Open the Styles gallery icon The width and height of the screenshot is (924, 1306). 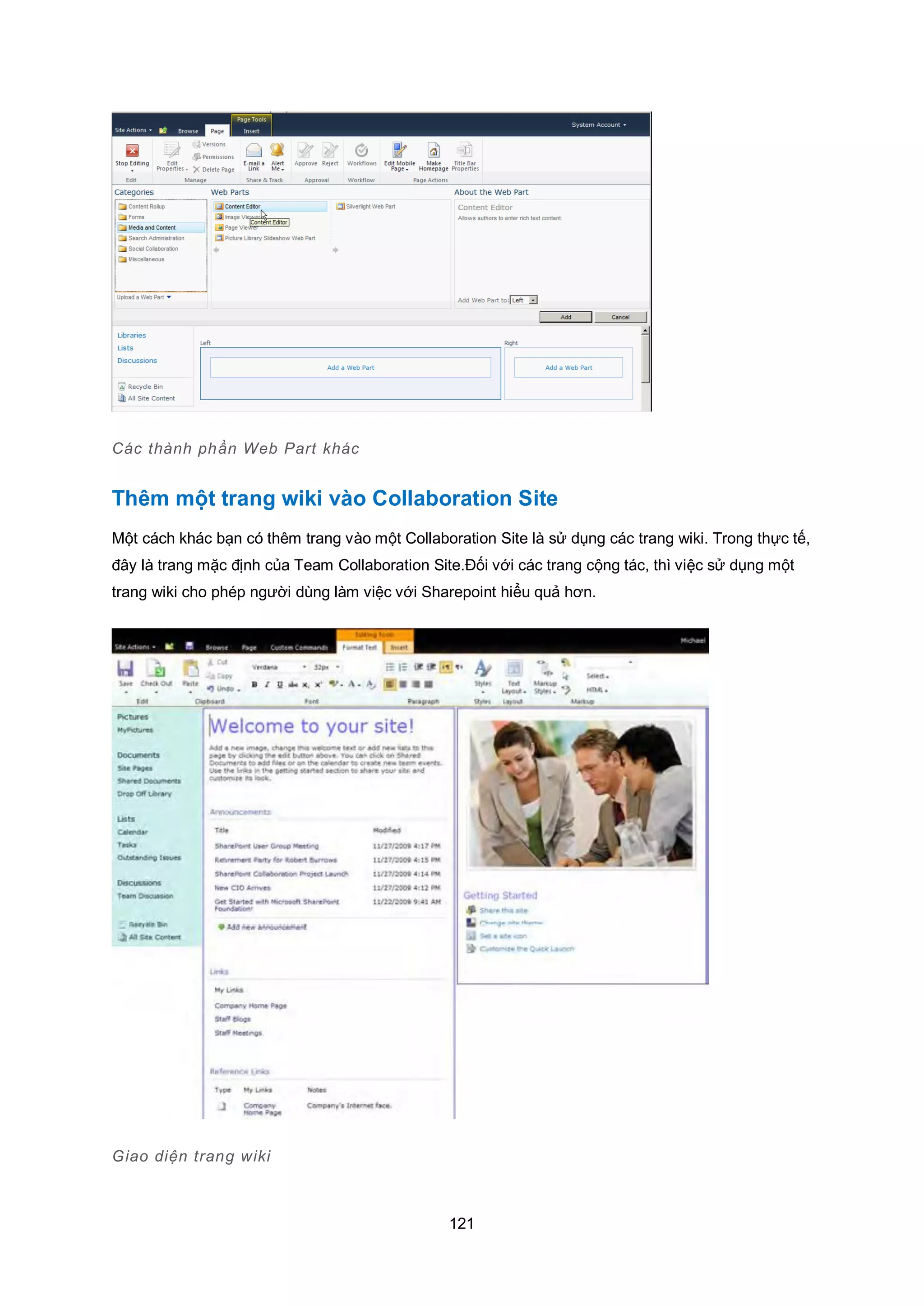(x=482, y=668)
